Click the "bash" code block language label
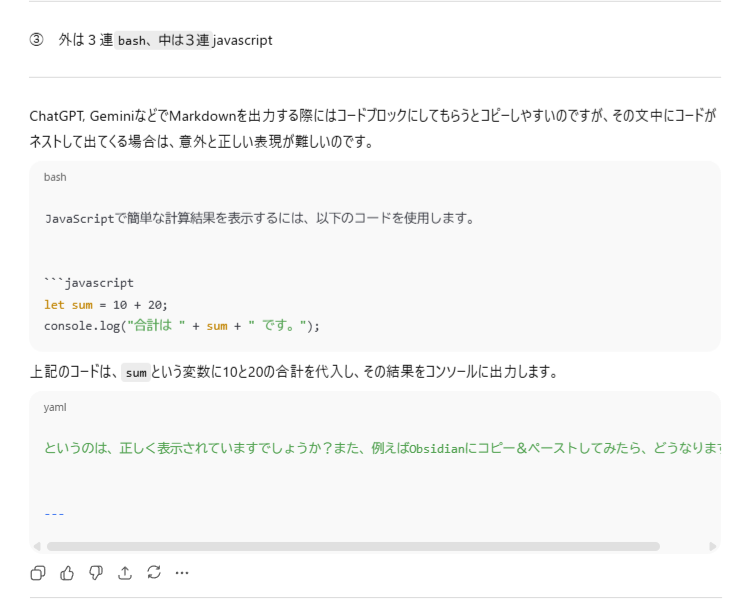Viewport: 750px width, 600px height. (55, 177)
